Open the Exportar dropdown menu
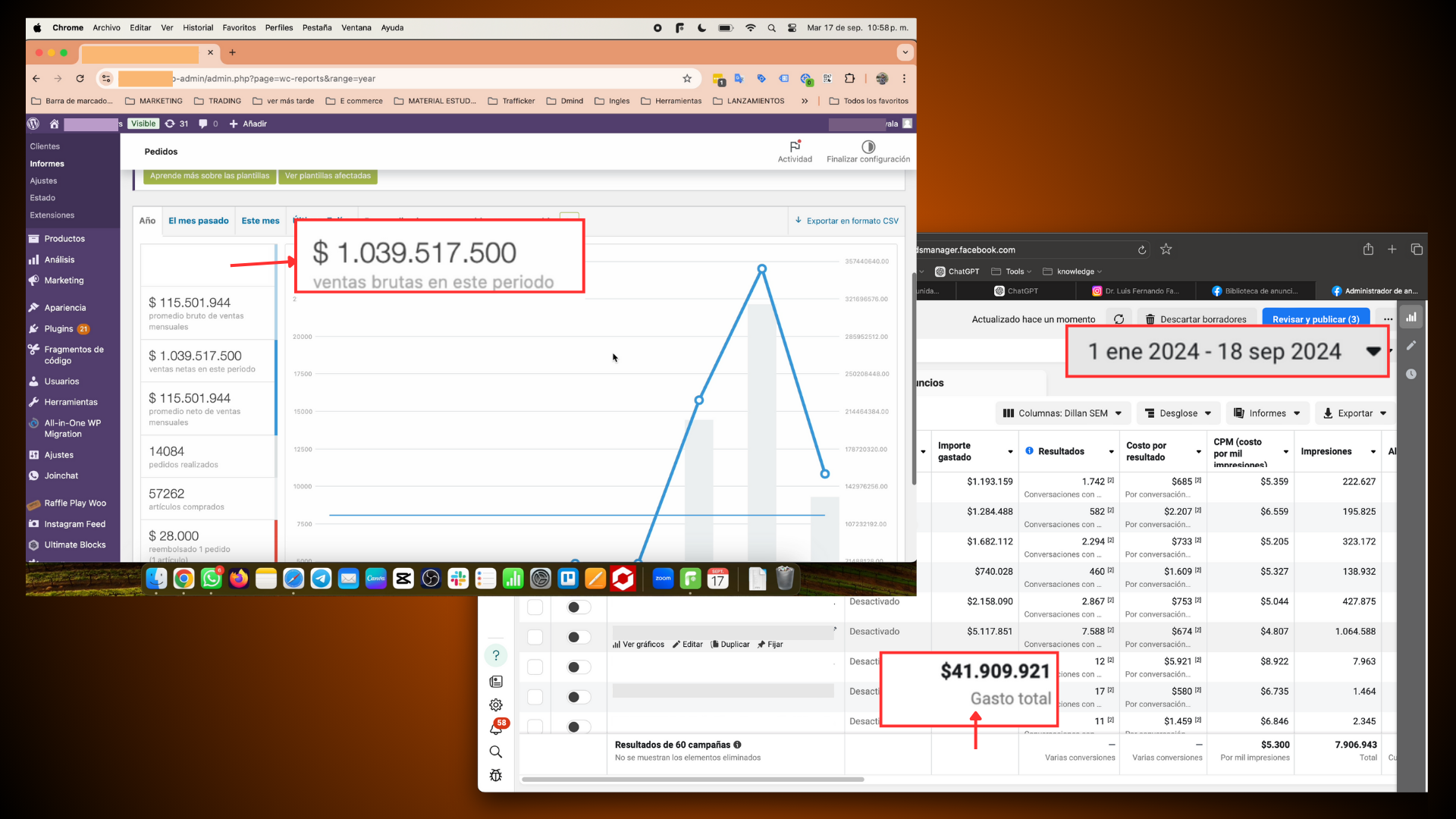This screenshot has width=1456, height=819. pos(1354,413)
